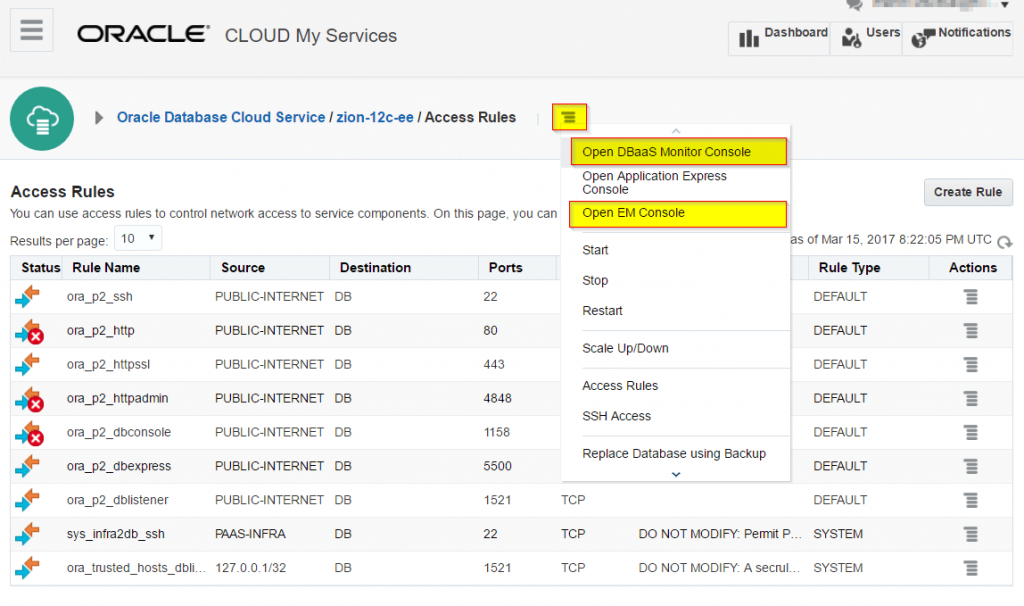Click the status icon for ora_p2_dbconsole
Image resolution: width=1024 pixels, height=606 pixels.
tap(27, 432)
